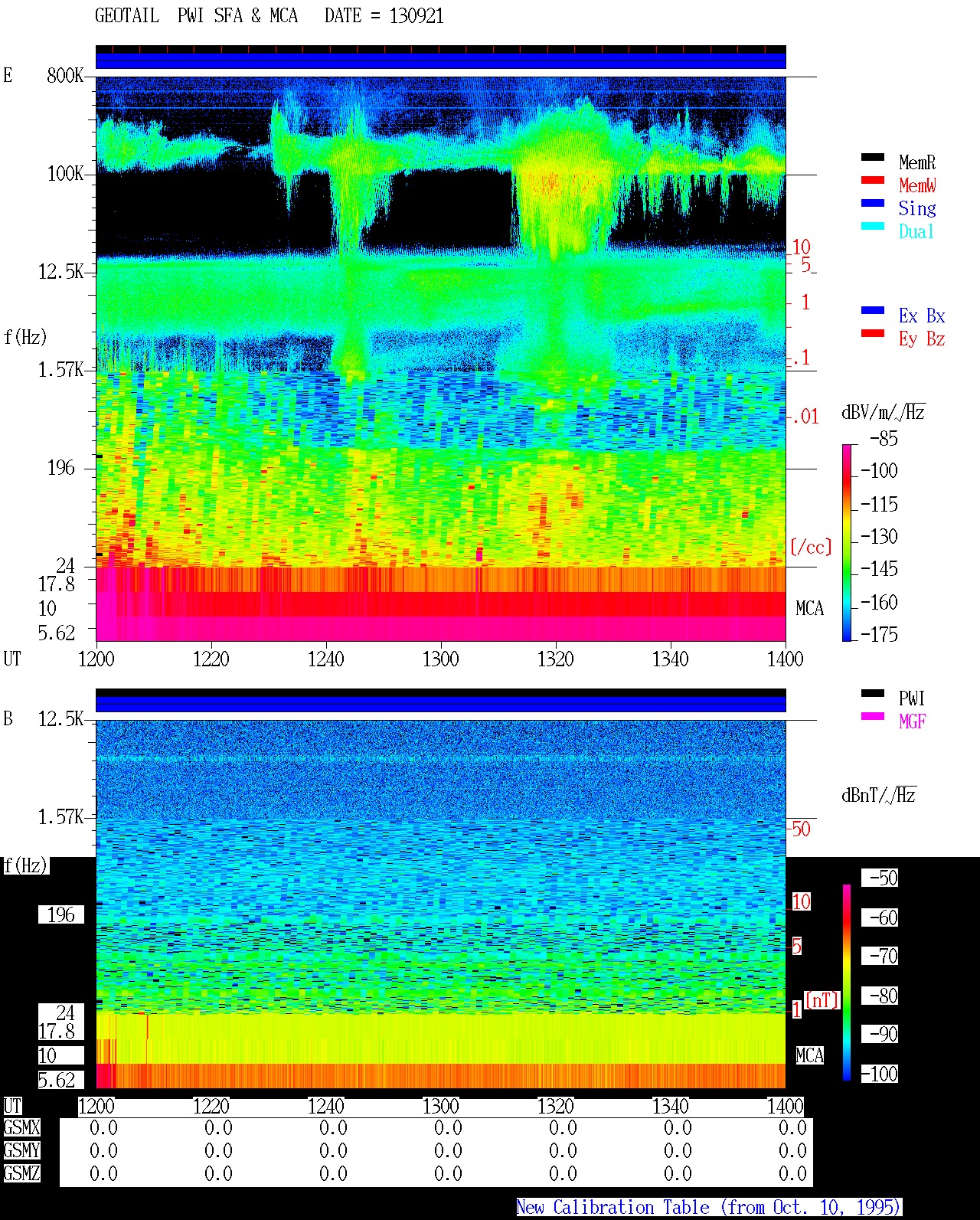
Task: Select the blue Ex Bx legend swatch
Action: (x=873, y=311)
